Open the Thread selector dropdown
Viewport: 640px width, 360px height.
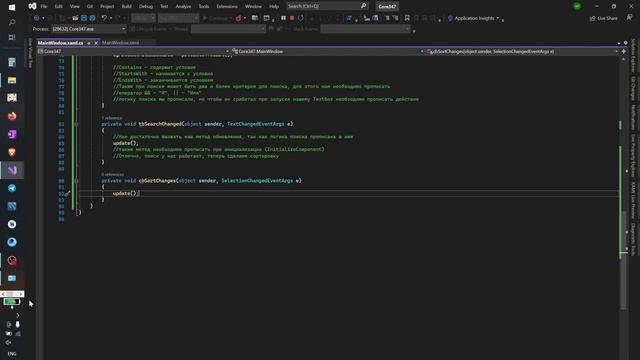click(228, 29)
